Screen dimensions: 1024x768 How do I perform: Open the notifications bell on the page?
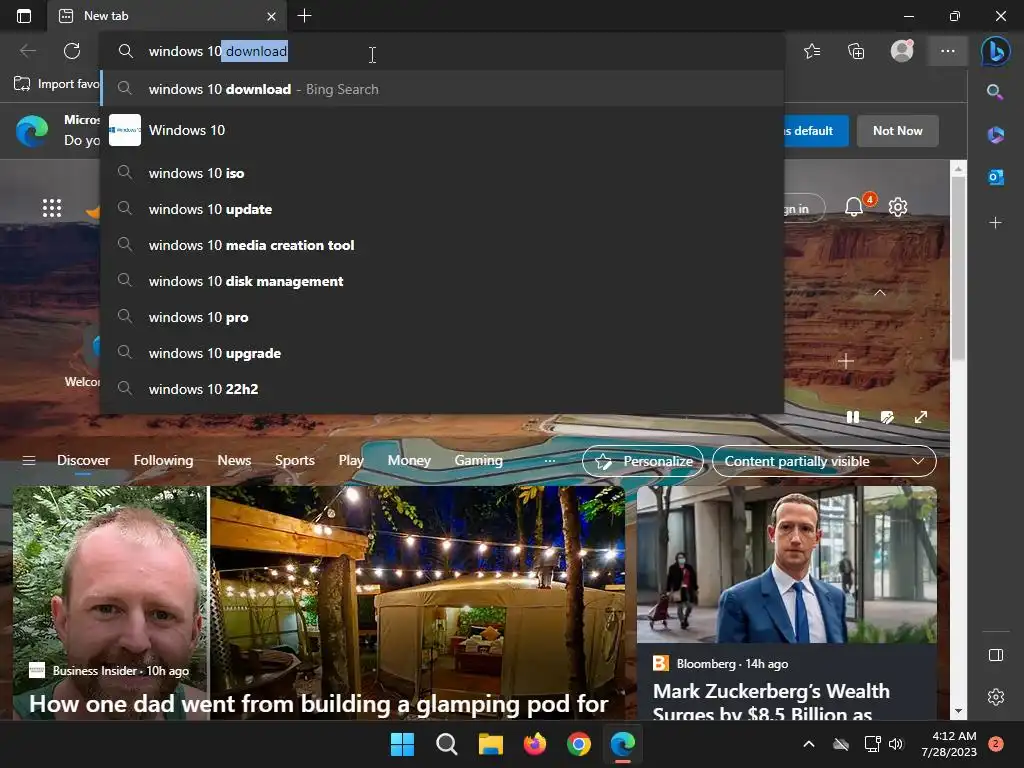coord(854,207)
